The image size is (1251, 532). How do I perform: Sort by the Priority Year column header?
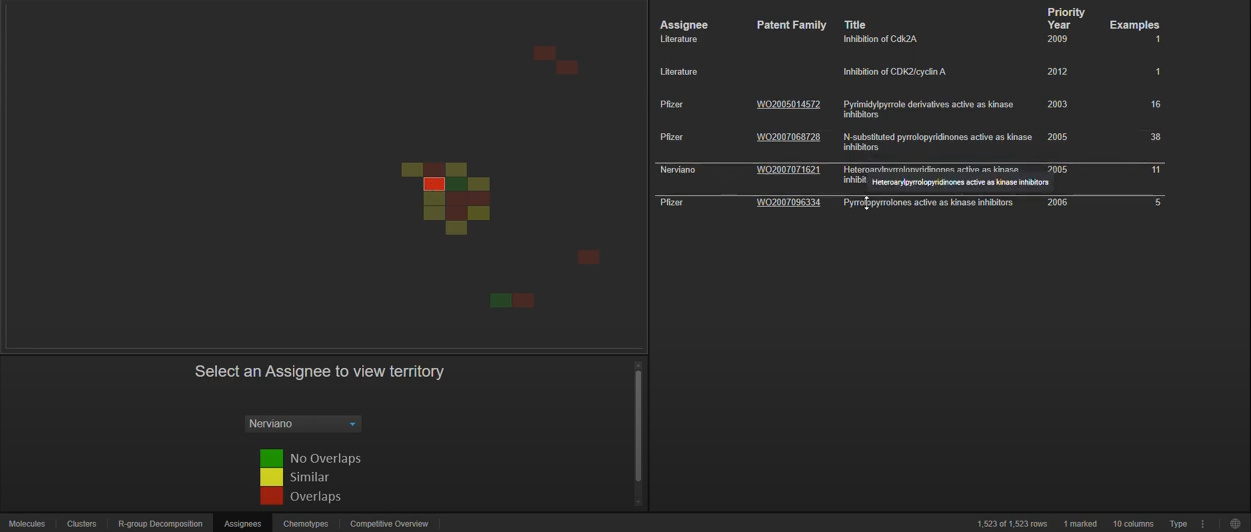[1066, 19]
